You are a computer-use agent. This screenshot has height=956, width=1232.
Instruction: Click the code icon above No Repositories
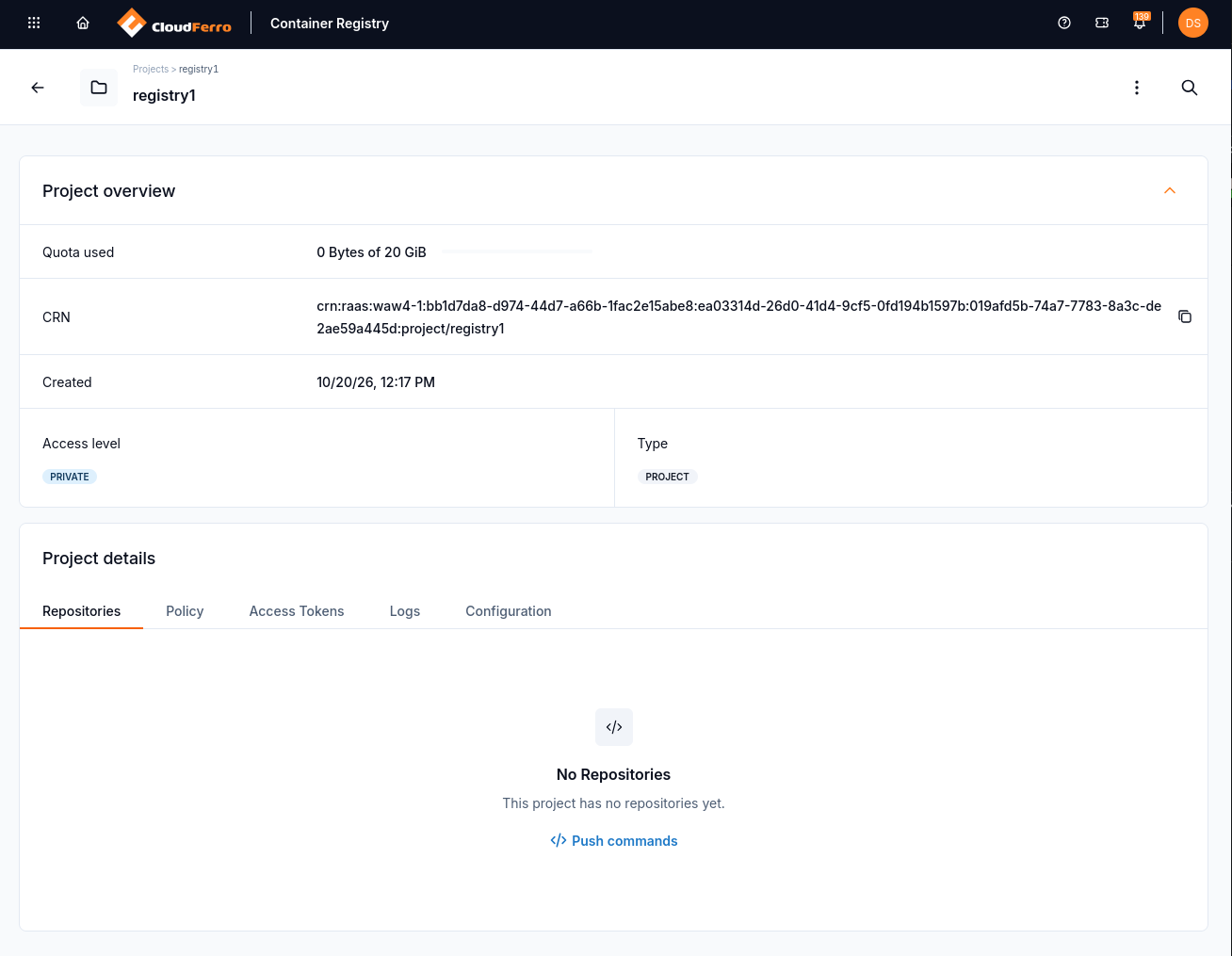coord(614,727)
